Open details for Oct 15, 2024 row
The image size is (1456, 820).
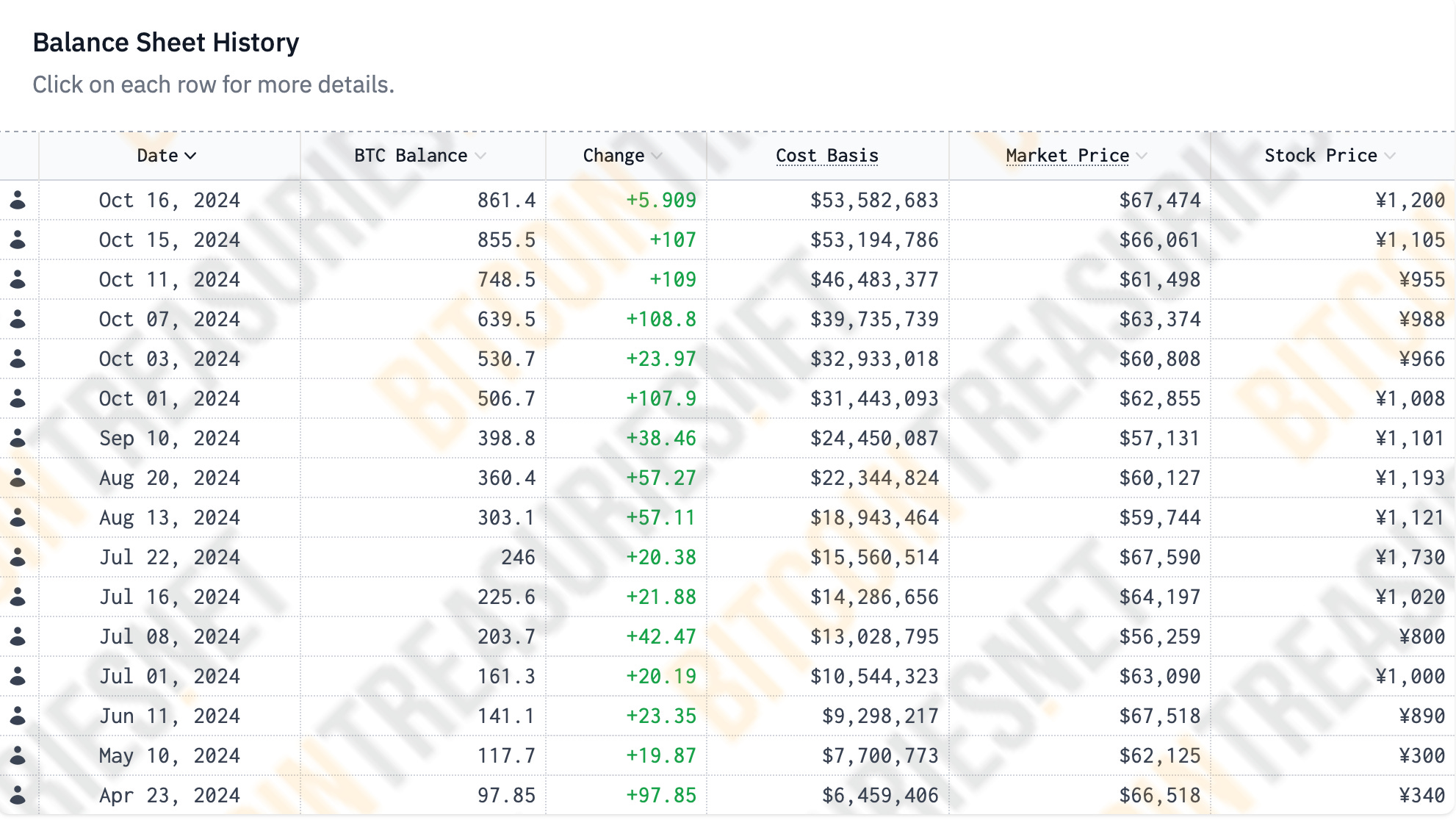169,240
